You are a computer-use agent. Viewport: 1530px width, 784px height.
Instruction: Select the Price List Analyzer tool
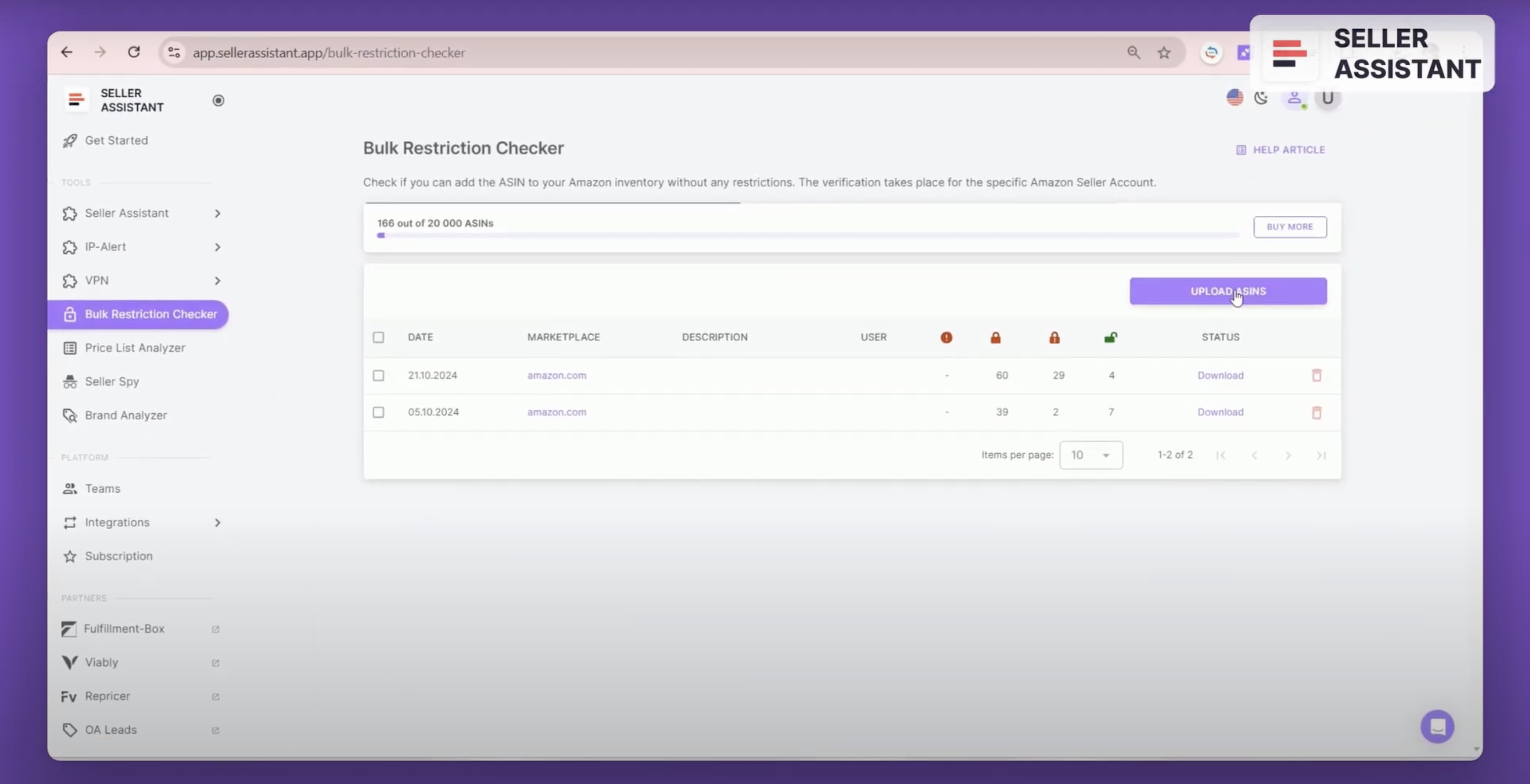tap(135, 347)
